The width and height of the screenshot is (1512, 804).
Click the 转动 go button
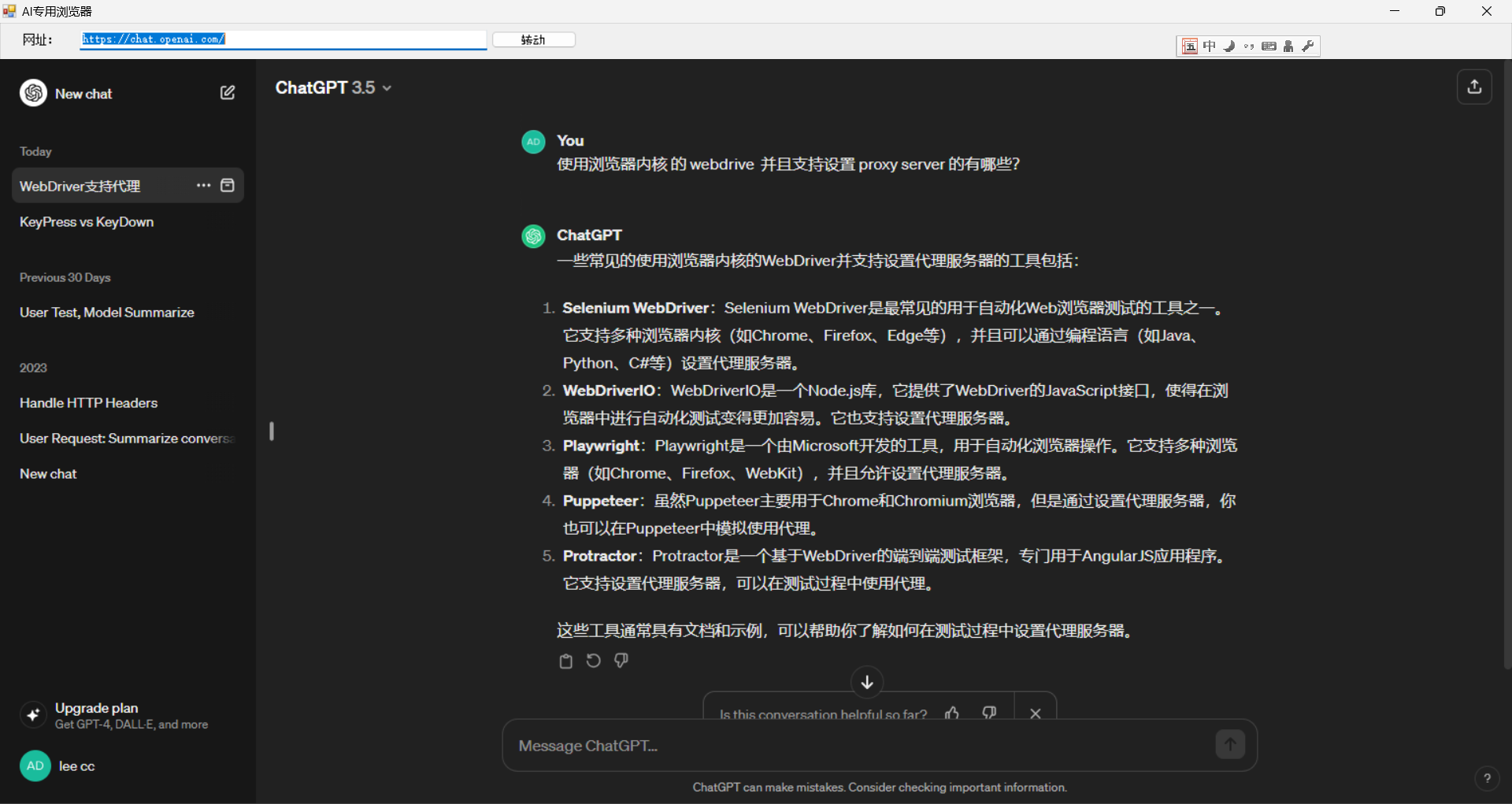[x=533, y=39]
